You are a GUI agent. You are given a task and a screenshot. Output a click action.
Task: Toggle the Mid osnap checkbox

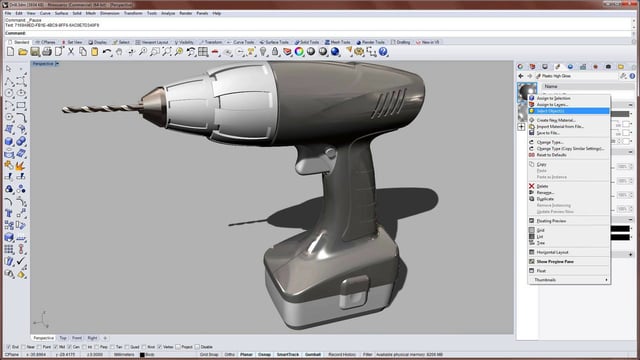pyautogui.click(x=56, y=347)
